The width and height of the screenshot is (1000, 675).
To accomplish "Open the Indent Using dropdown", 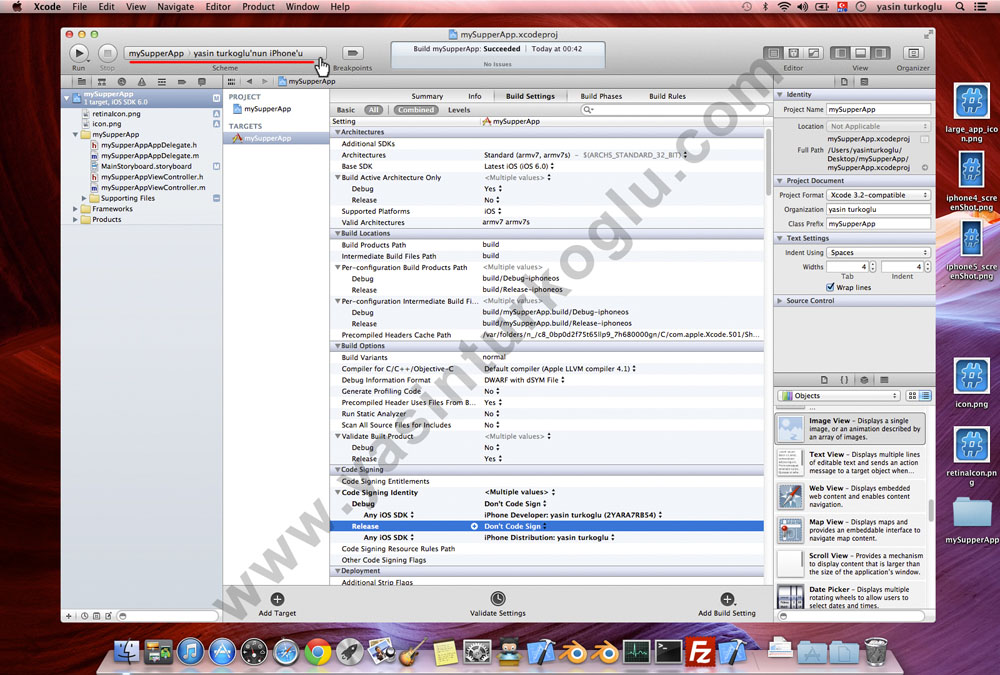I will (x=878, y=253).
